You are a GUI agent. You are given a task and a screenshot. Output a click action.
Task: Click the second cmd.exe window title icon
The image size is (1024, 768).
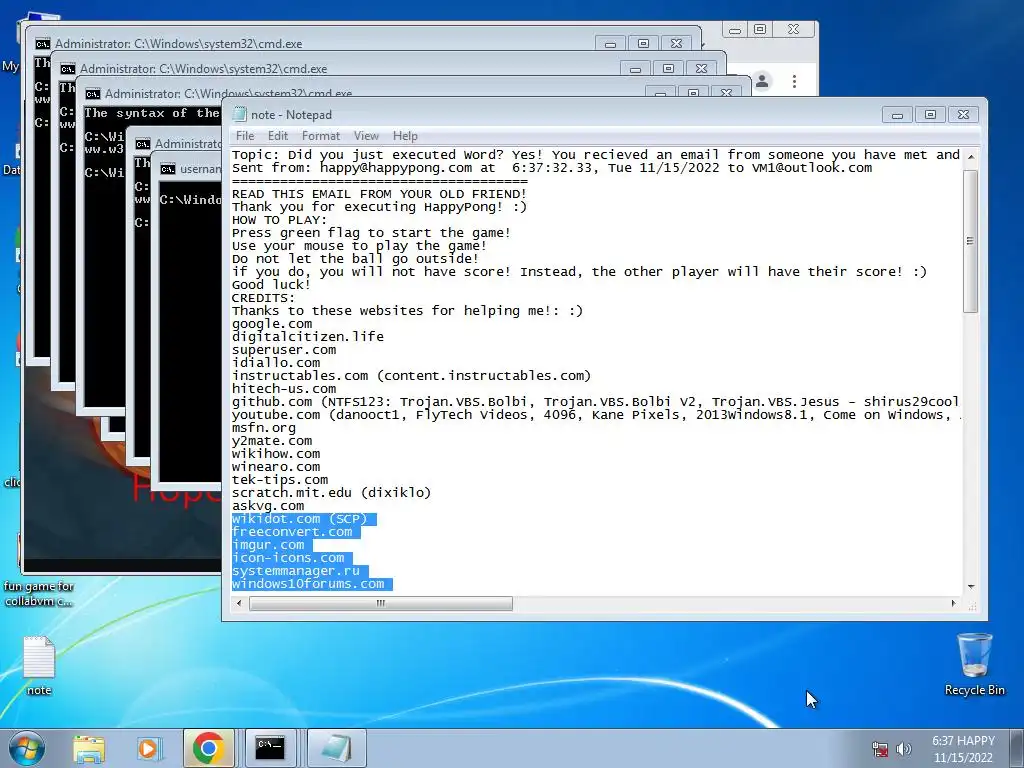click(x=67, y=69)
